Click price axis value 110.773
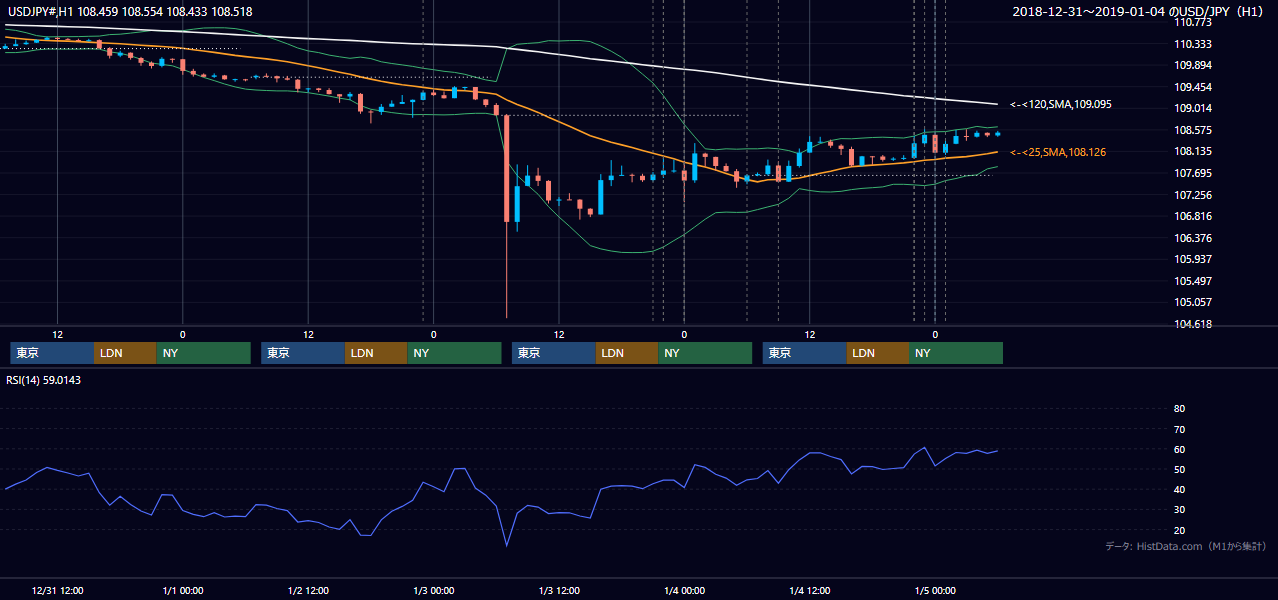 1193,22
